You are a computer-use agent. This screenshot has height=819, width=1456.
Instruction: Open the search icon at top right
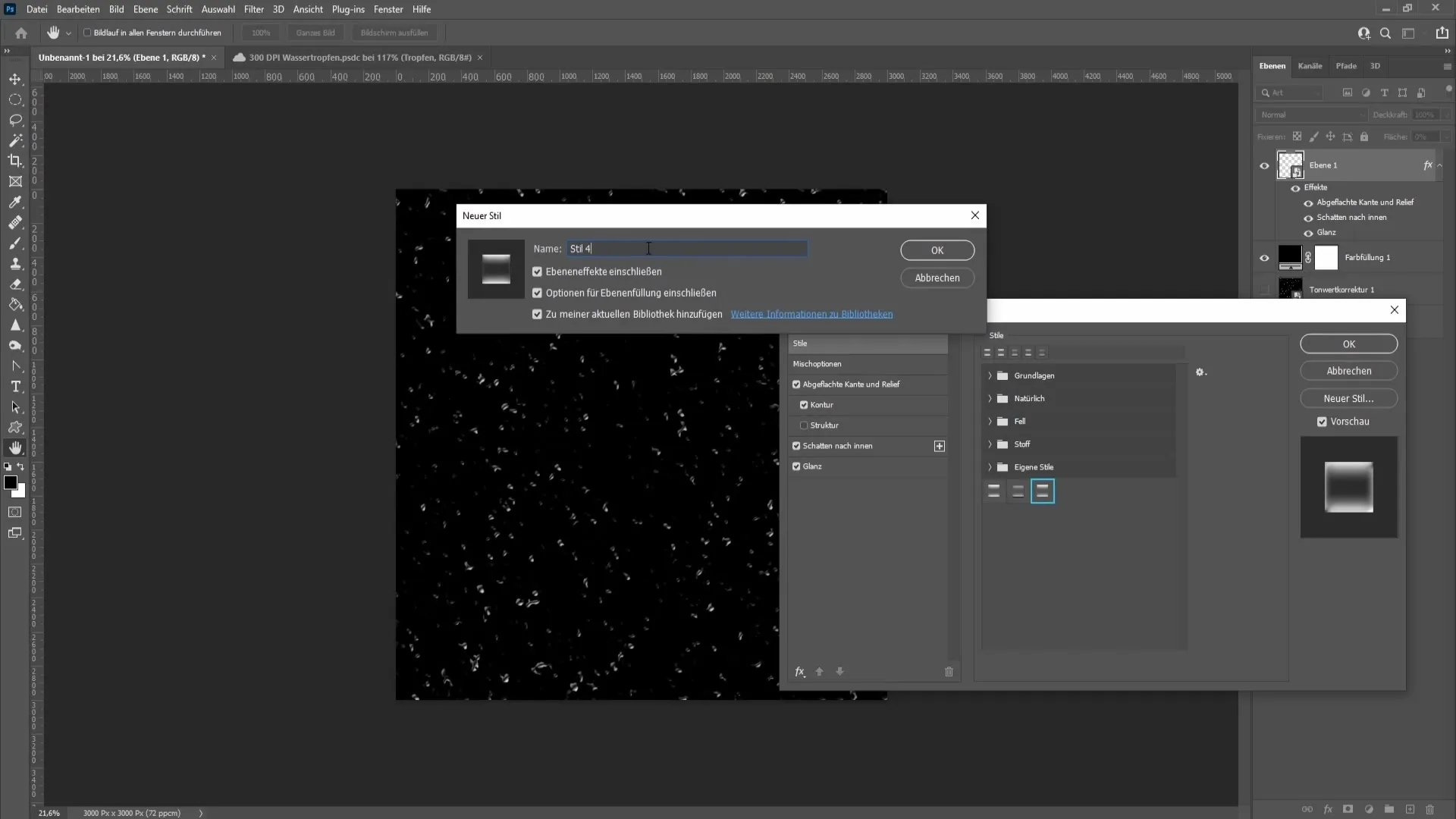[1385, 33]
